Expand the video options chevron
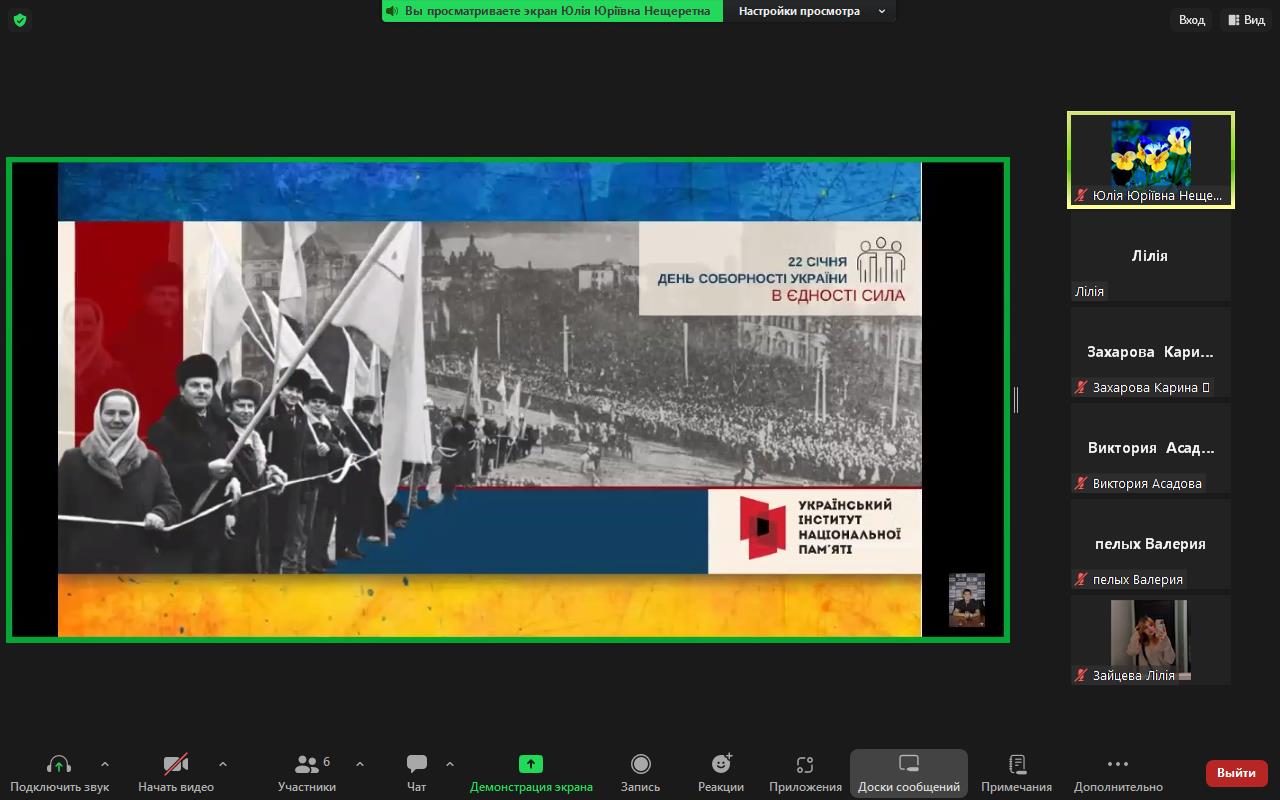1280x800 pixels. (222, 764)
